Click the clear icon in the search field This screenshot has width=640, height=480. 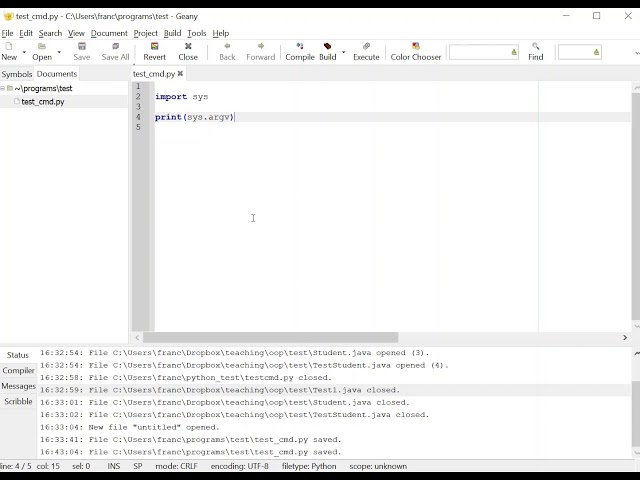(514, 52)
